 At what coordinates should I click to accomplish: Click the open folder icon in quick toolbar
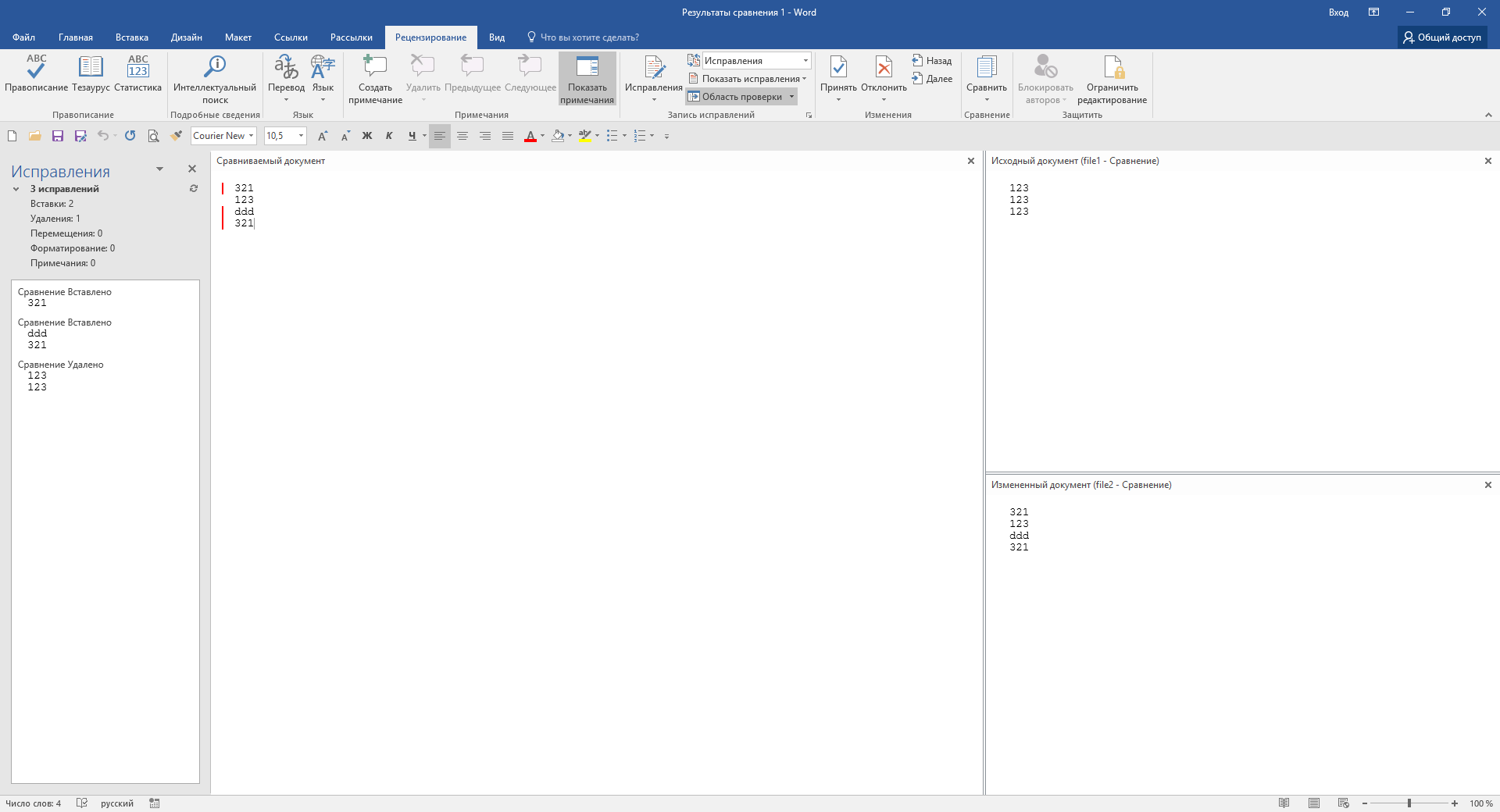(x=34, y=136)
